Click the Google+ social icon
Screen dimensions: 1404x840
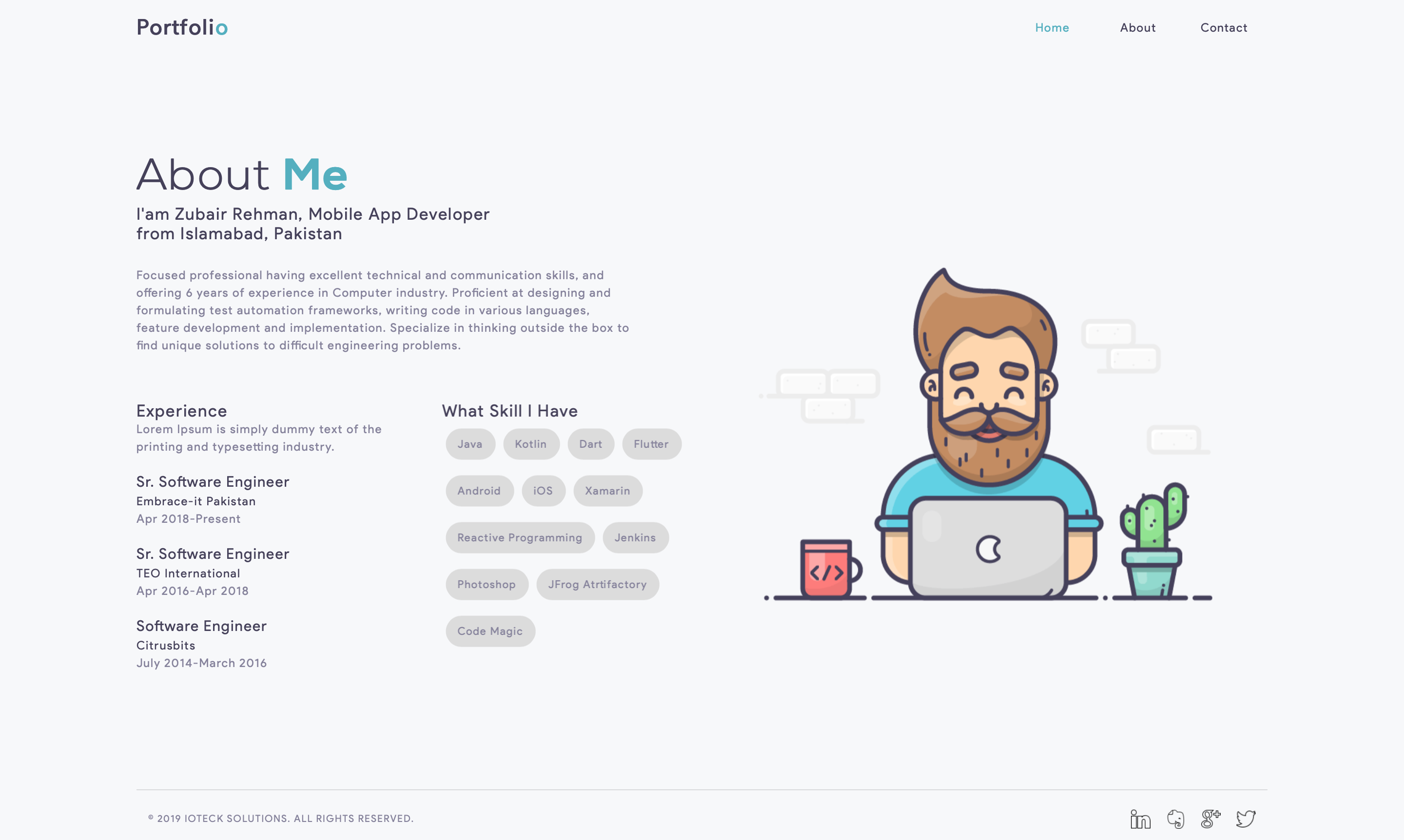(1211, 817)
